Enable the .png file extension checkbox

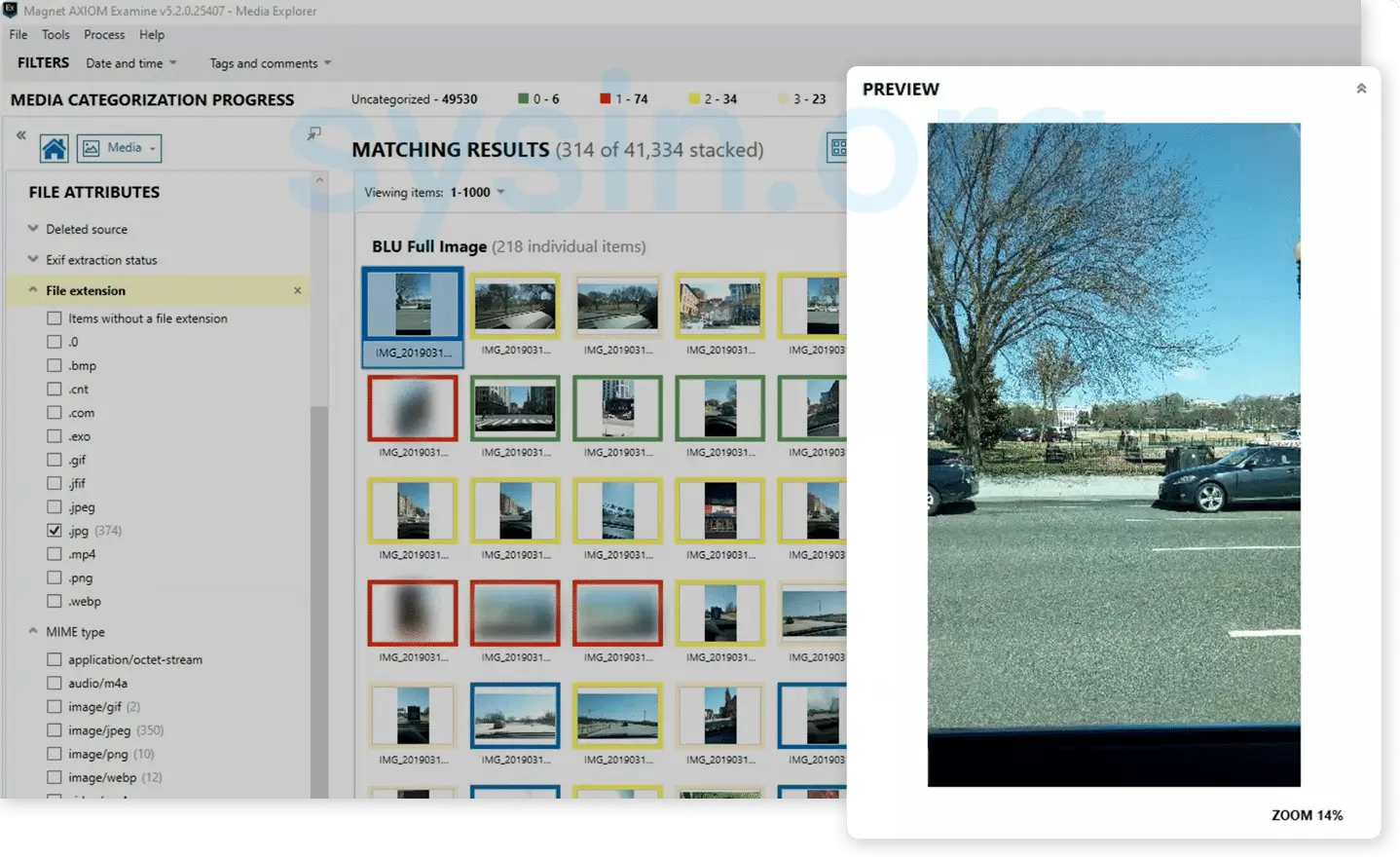pos(55,578)
